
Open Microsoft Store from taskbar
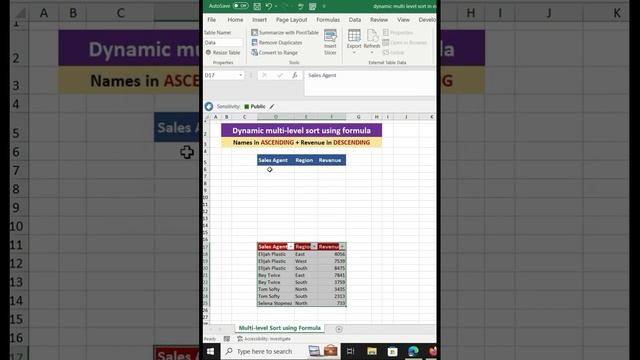[x=393, y=351]
